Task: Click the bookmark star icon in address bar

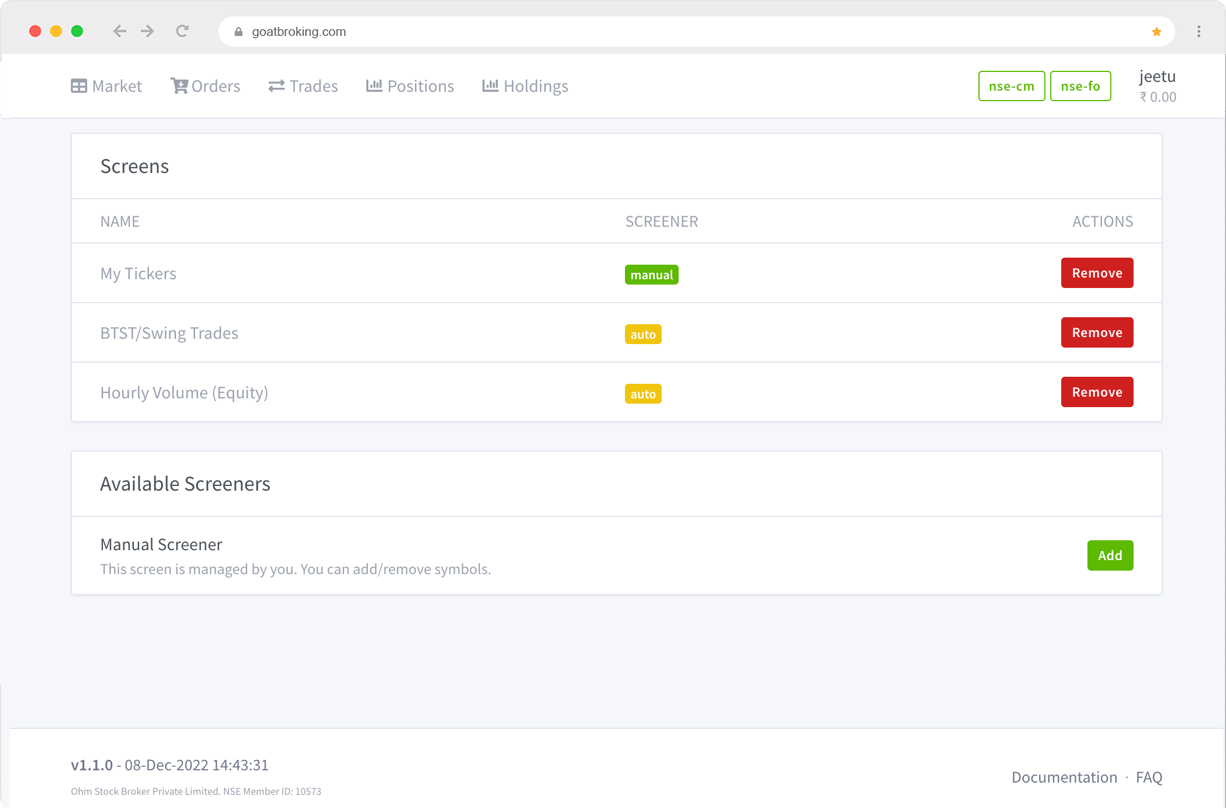Action: pyautogui.click(x=1156, y=32)
